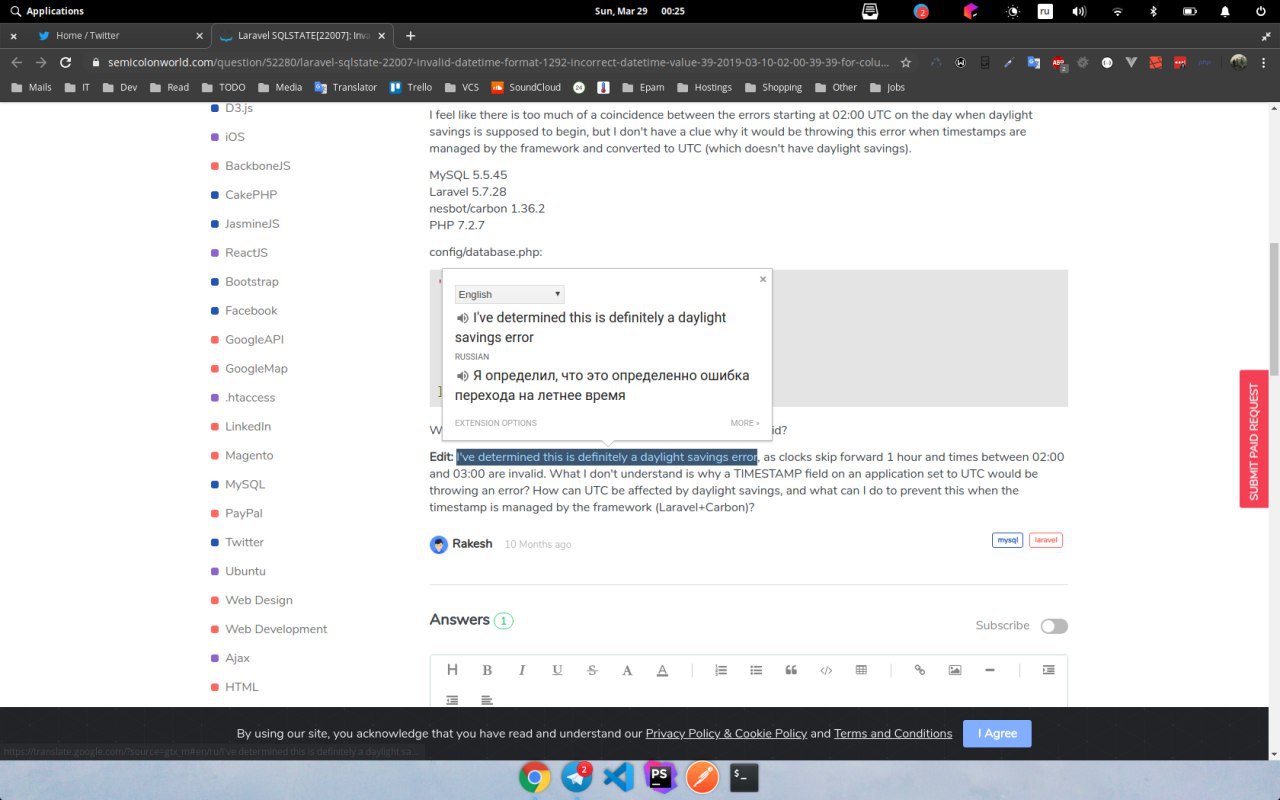Click the Heading format icon in editor
The height and width of the screenshot is (800, 1280).
click(x=452, y=670)
